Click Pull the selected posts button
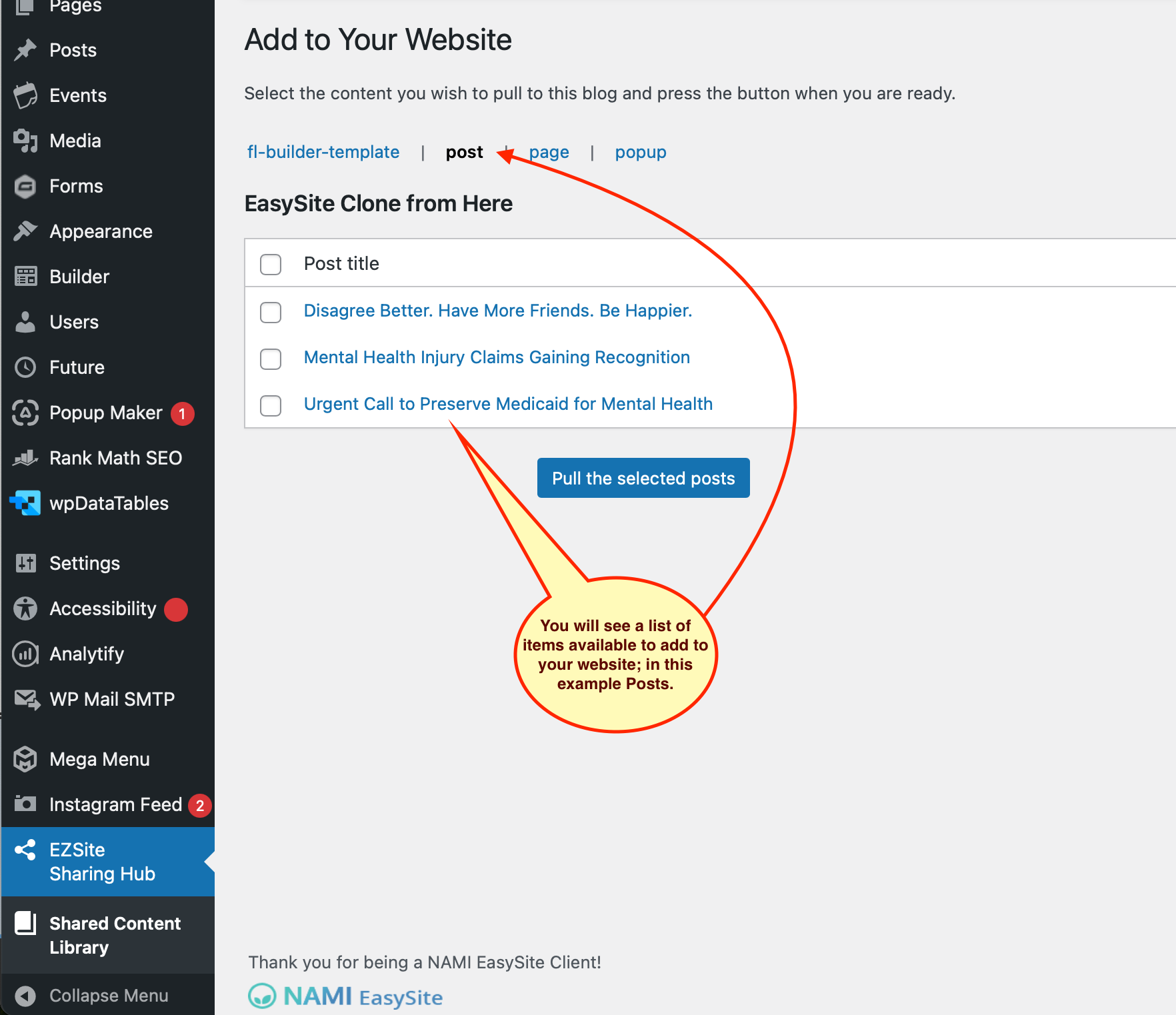1176x1015 pixels. tap(643, 478)
